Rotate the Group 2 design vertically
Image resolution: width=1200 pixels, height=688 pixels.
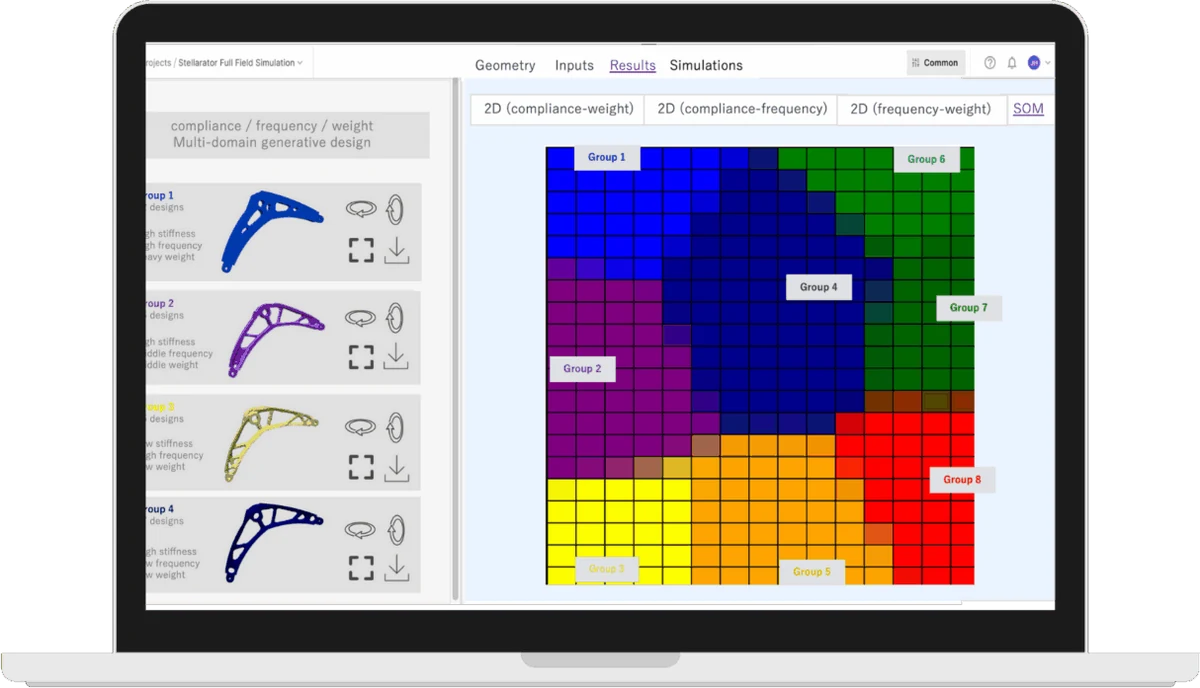pyautogui.click(x=397, y=317)
